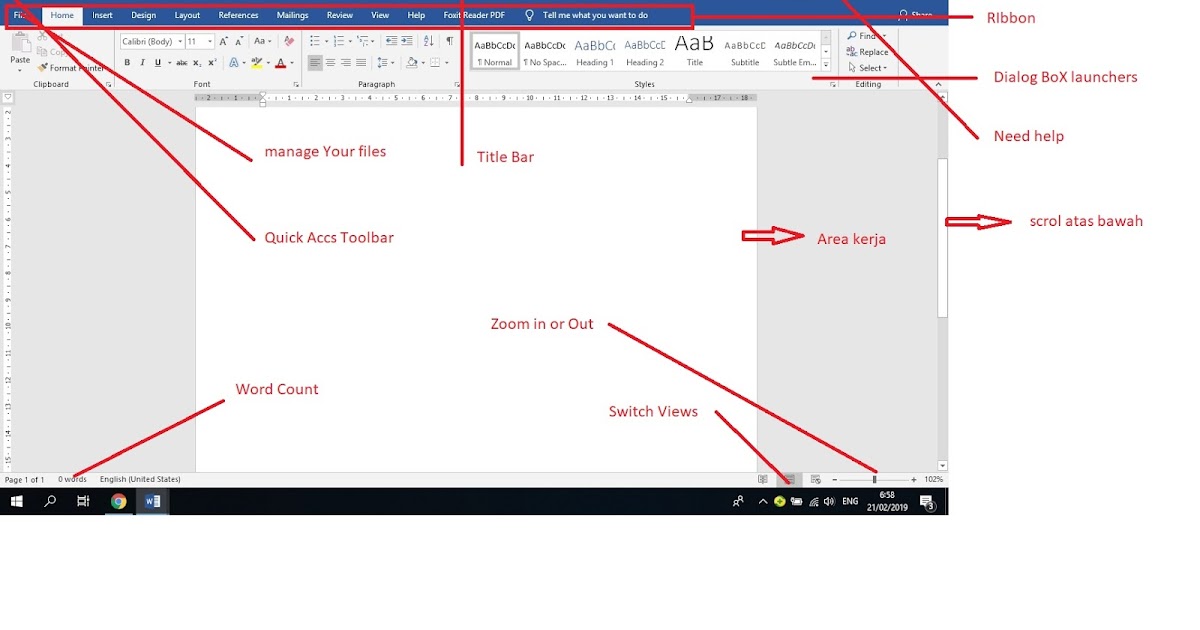Click the subscript formatting icon

click(197, 61)
